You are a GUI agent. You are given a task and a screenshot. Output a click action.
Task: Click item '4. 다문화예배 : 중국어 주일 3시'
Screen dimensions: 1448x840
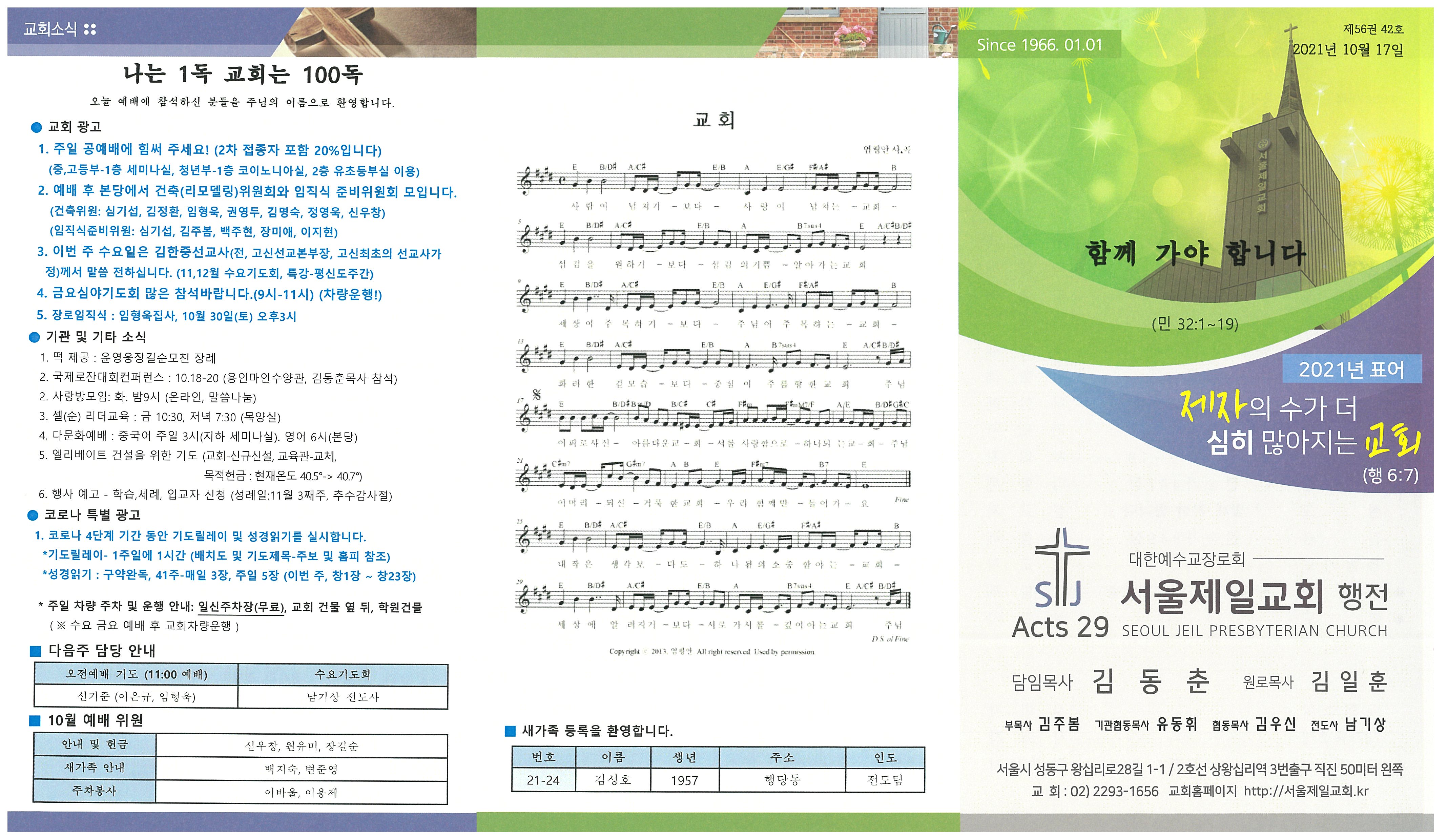pyautogui.click(x=198, y=437)
